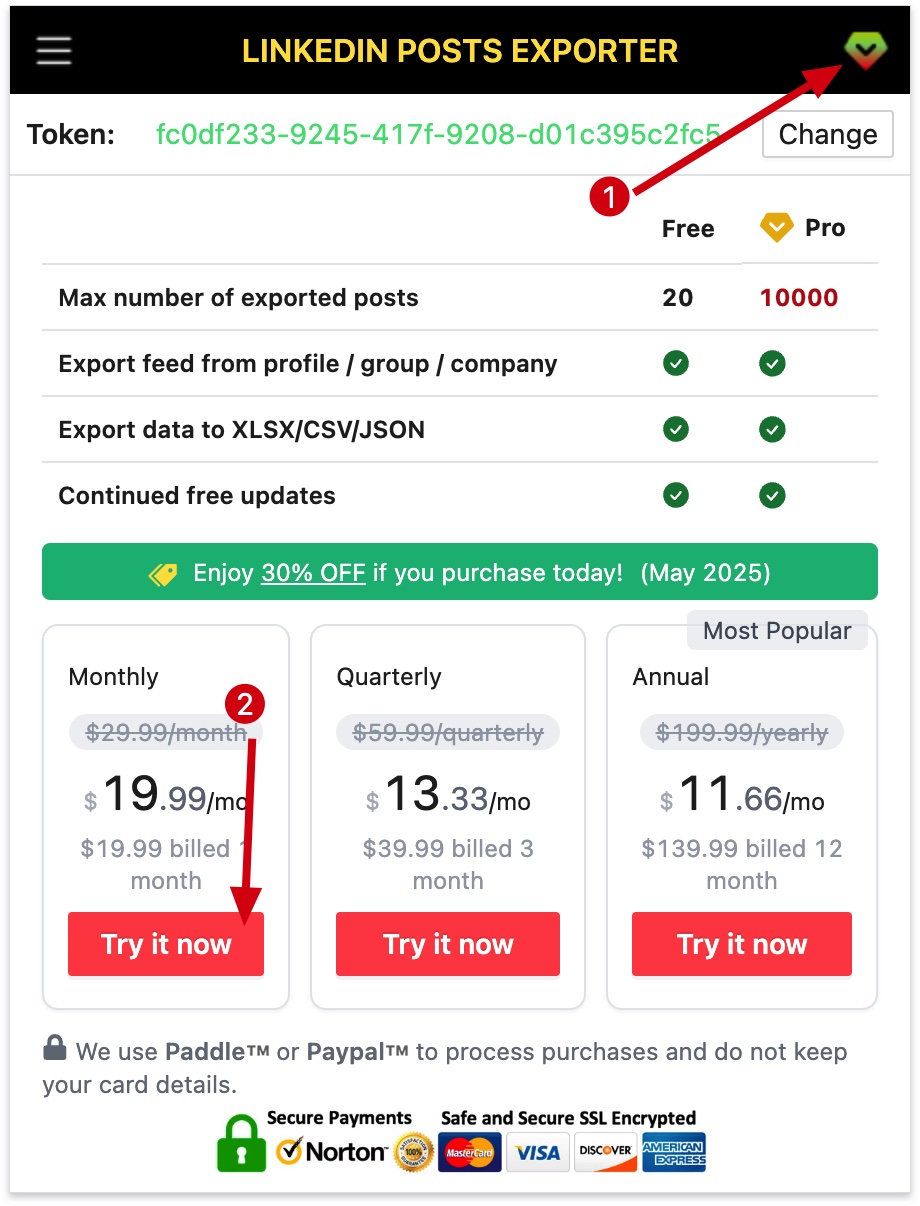920x1206 pixels.
Task: Toggle the Free checkmark for exporting feeds
Action: point(675,363)
